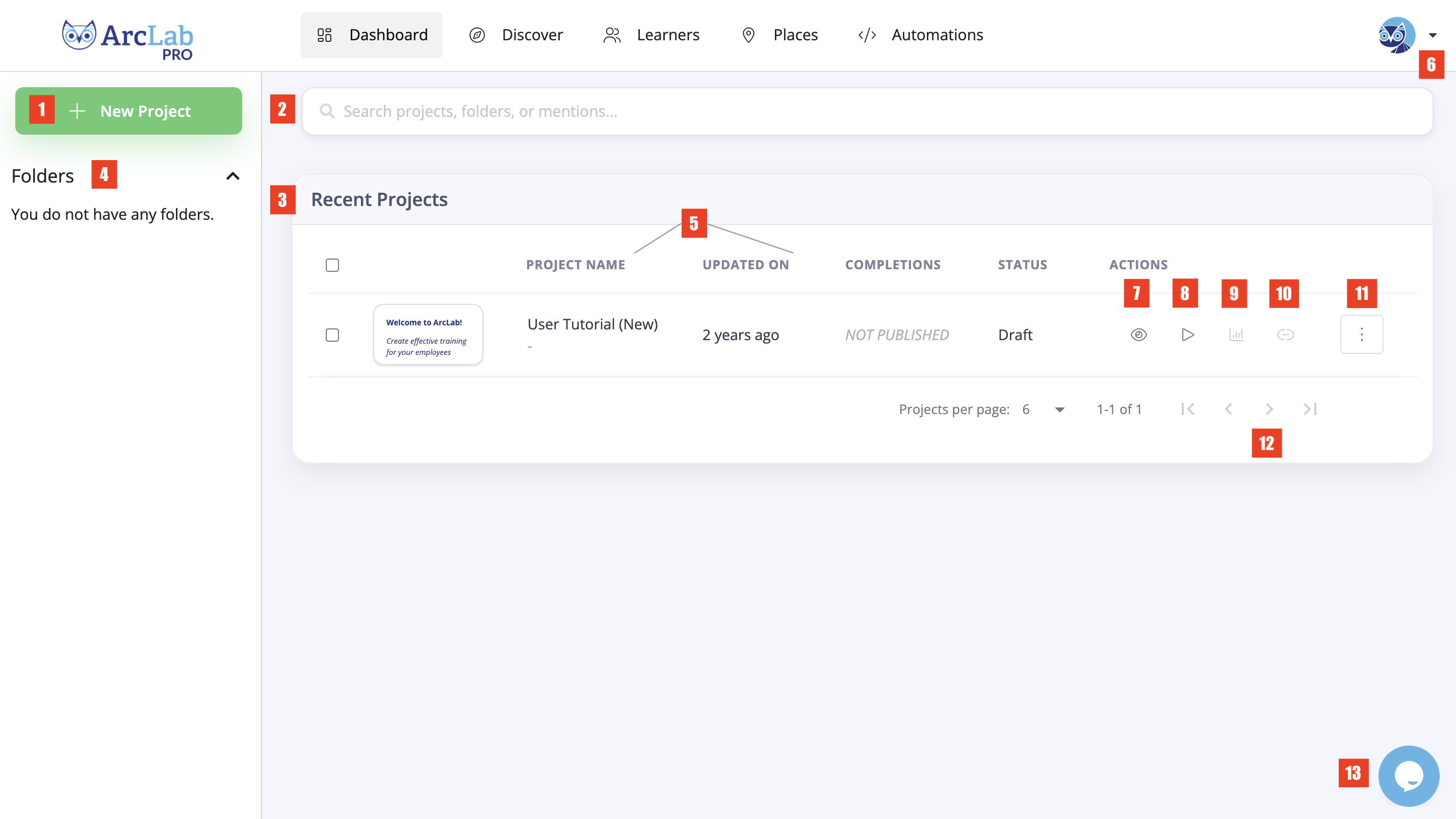Click the "1-1 of 1" pagination text

[x=1119, y=409]
